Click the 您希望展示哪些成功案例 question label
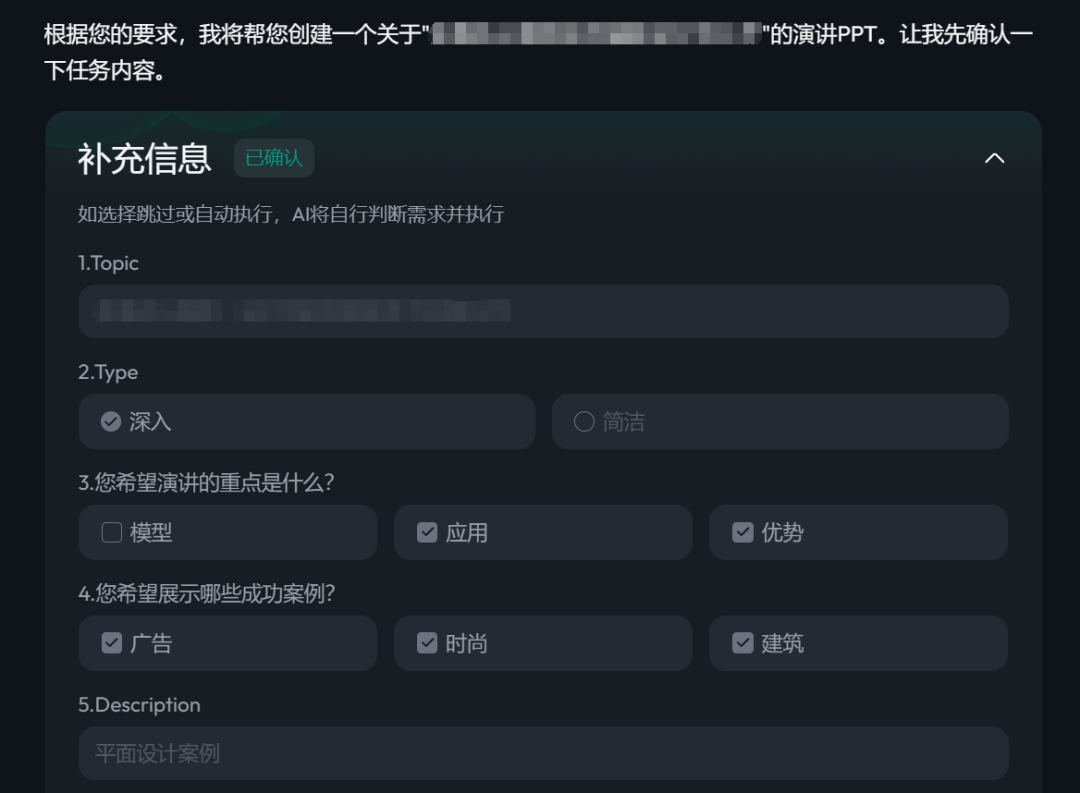 [206, 593]
